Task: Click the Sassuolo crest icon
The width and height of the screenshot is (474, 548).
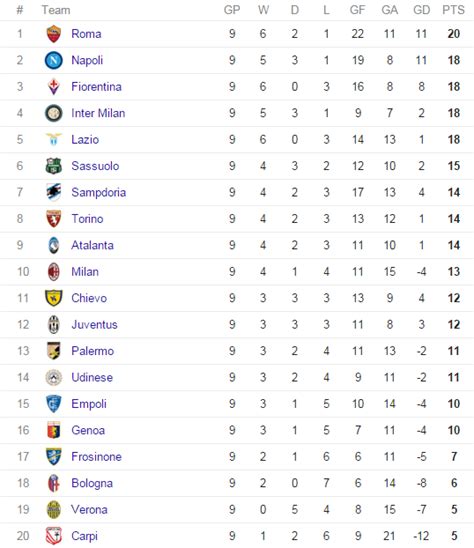Action: coord(53,166)
